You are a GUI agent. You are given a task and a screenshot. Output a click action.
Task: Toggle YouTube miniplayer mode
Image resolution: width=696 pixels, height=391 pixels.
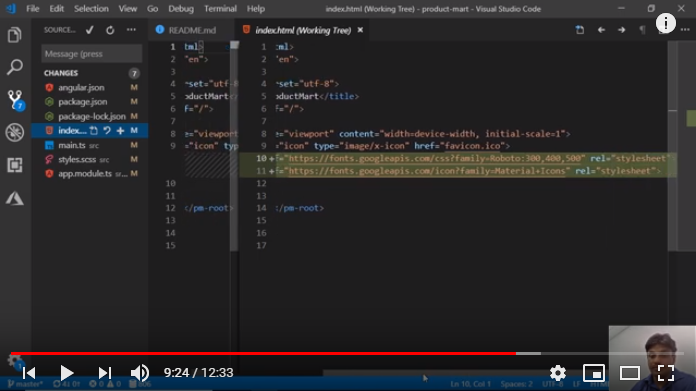pos(594,373)
